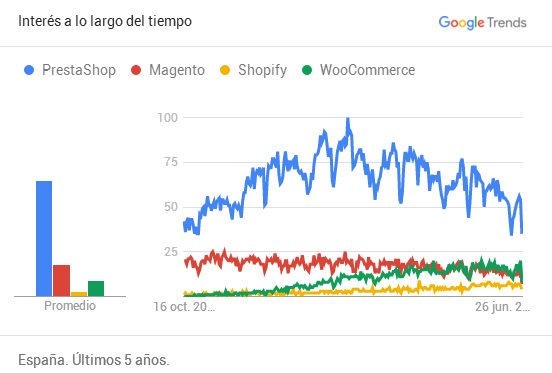Click the green WooCommerce legend dot

307,70
